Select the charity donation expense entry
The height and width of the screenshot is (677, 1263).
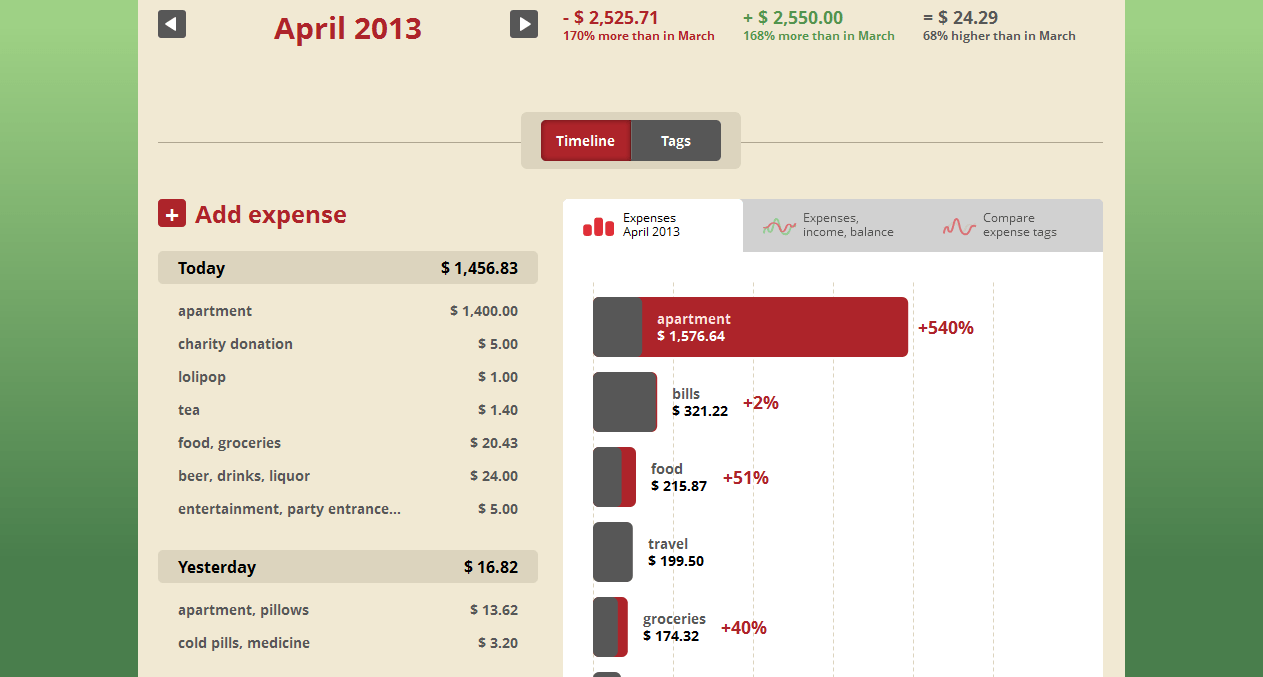[x=348, y=343]
